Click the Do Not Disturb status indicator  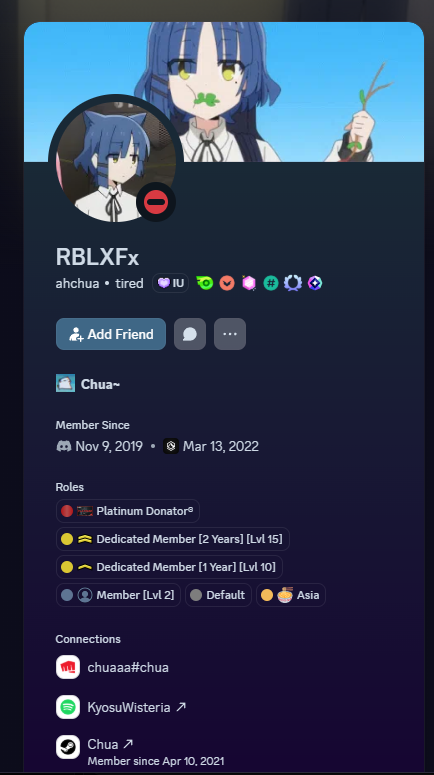(x=156, y=202)
